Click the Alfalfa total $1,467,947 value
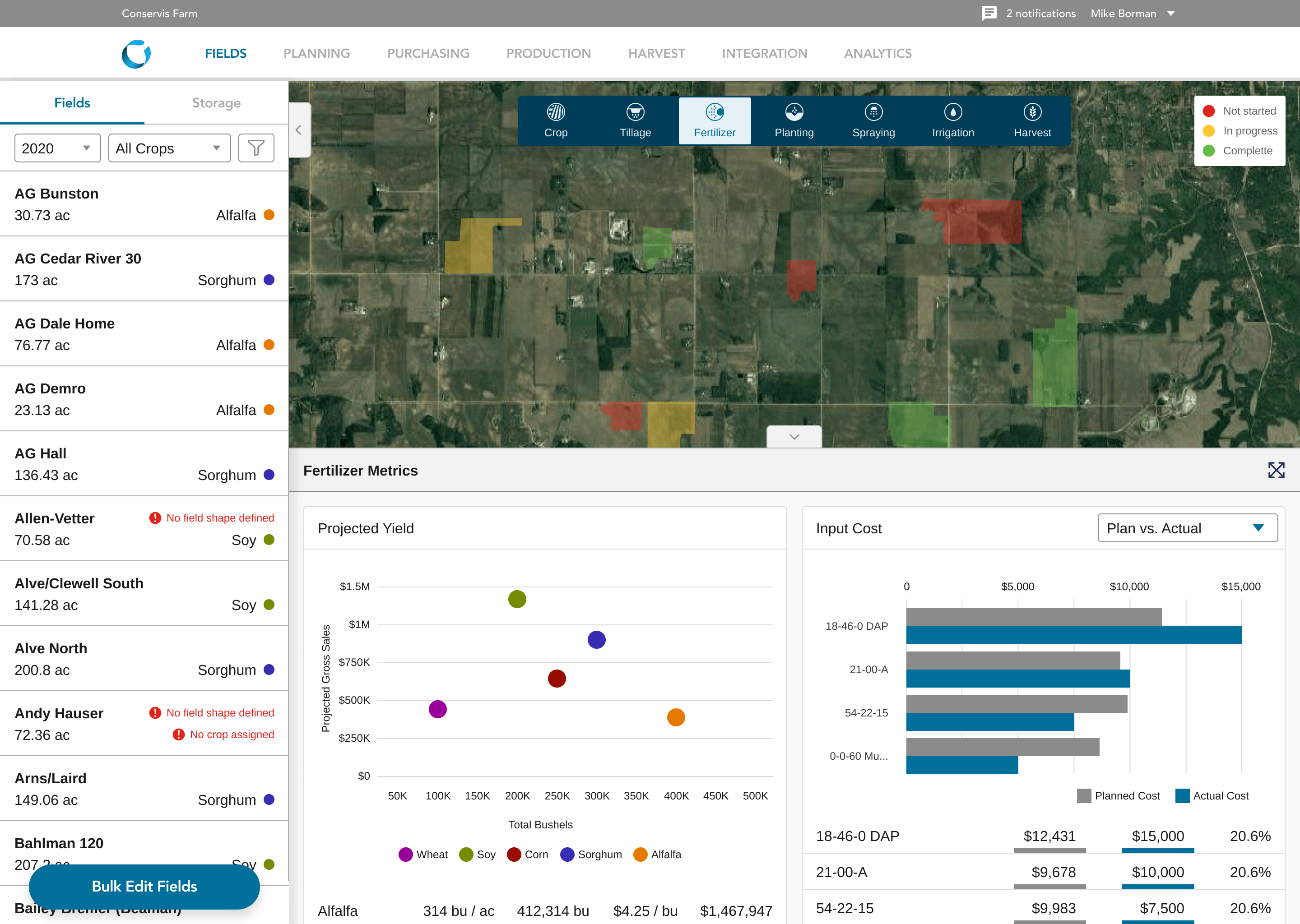This screenshot has width=1300, height=924. (x=736, y=911)
